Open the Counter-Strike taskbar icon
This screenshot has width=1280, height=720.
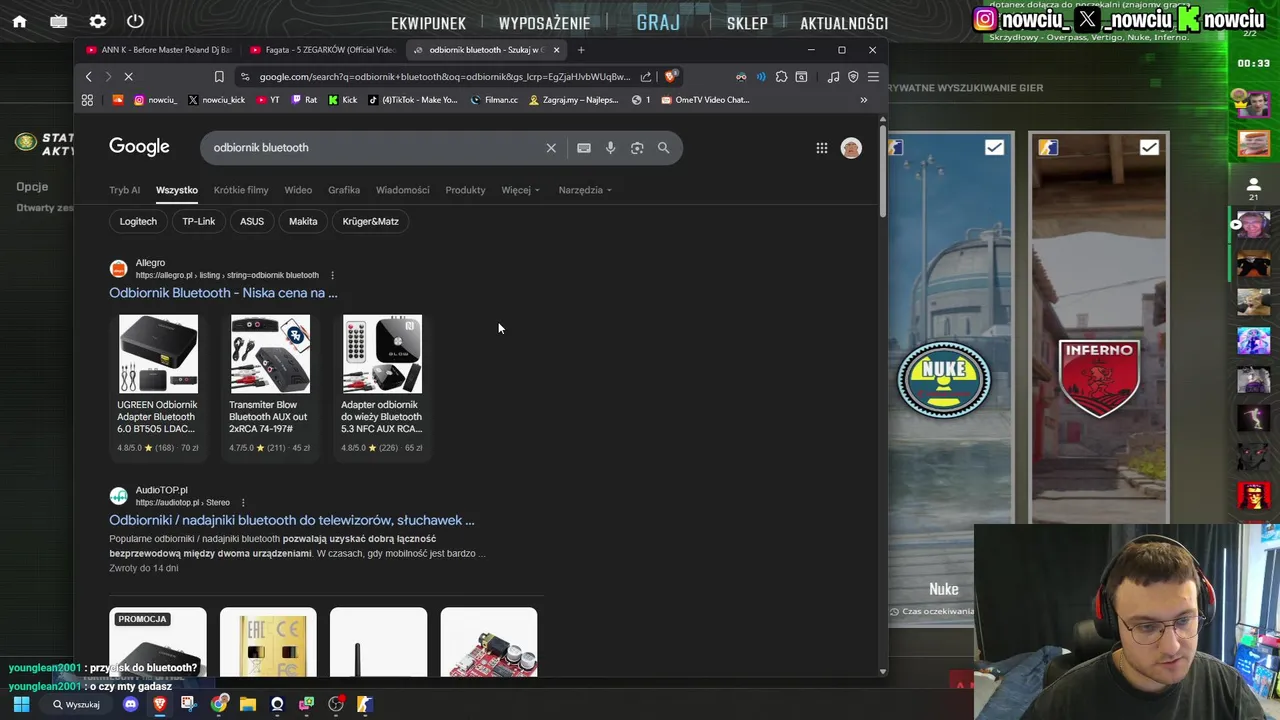pos(365,704)
